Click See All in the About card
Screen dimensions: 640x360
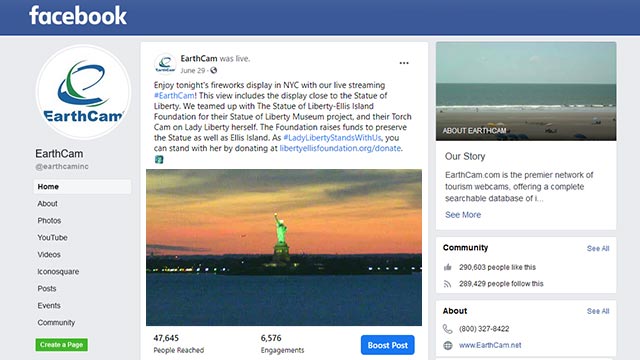[598, 311]
